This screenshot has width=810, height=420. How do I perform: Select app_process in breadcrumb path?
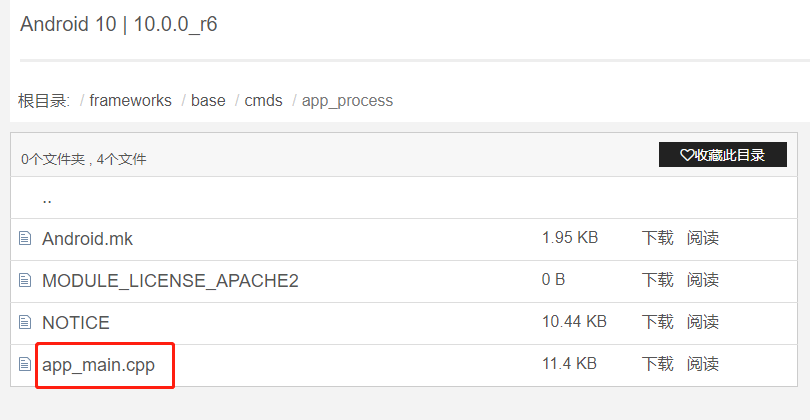click(x=347, y=100)
